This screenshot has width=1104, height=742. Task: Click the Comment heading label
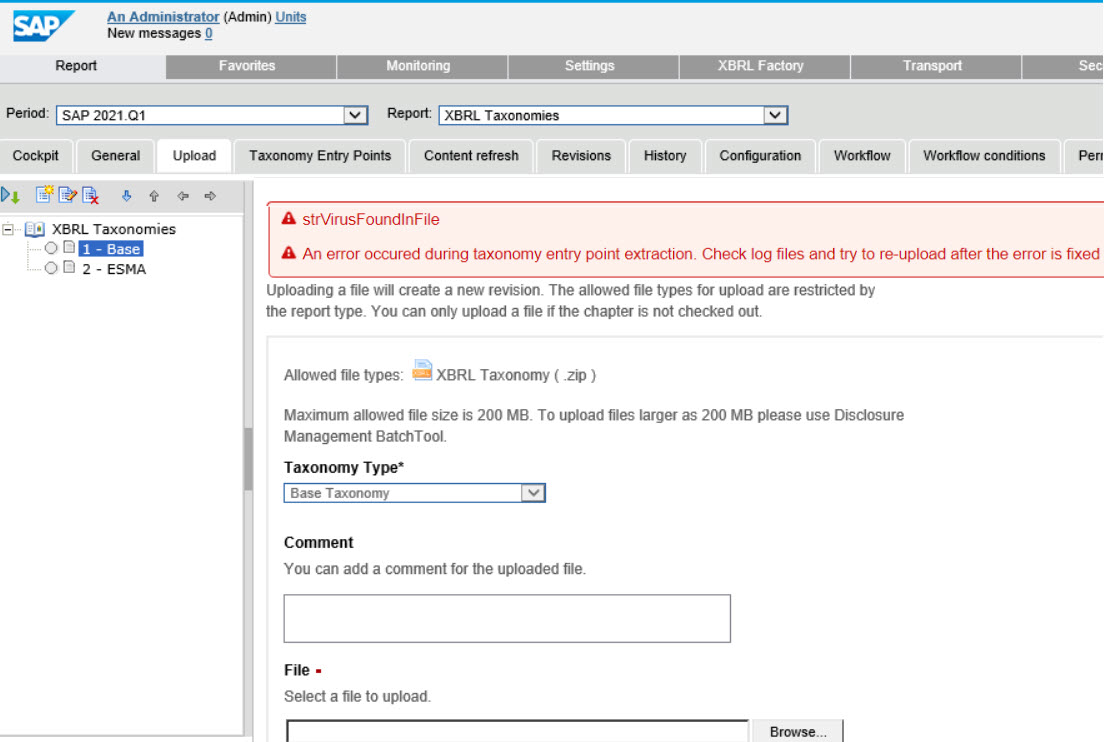[x=318, y=543]
